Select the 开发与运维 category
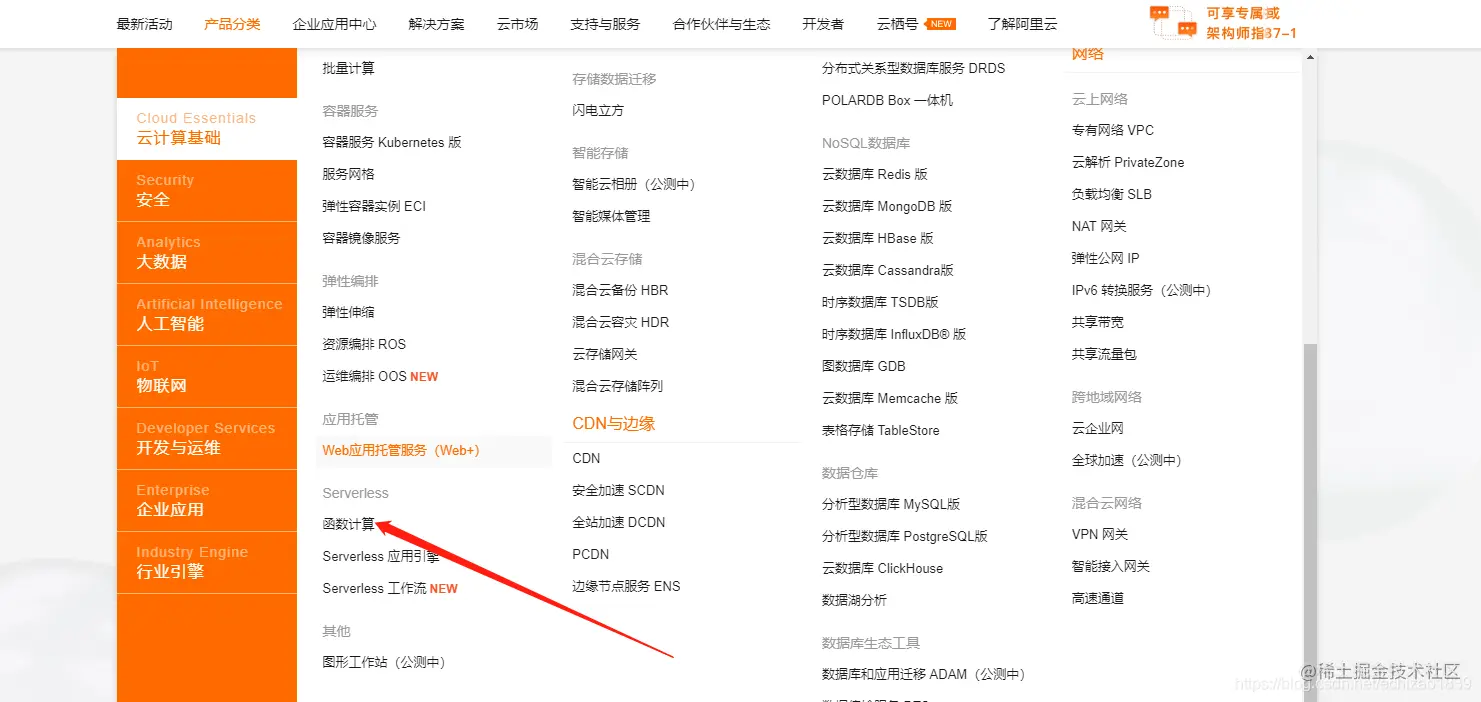This screenshot has width=1481, height=702. tap(207, 439)
